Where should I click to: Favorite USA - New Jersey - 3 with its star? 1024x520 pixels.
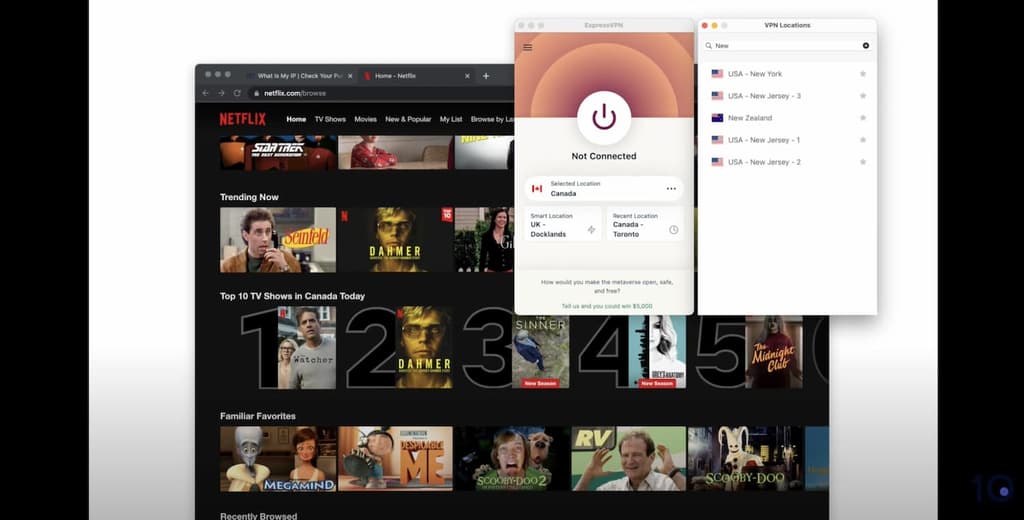coord(863,96)
